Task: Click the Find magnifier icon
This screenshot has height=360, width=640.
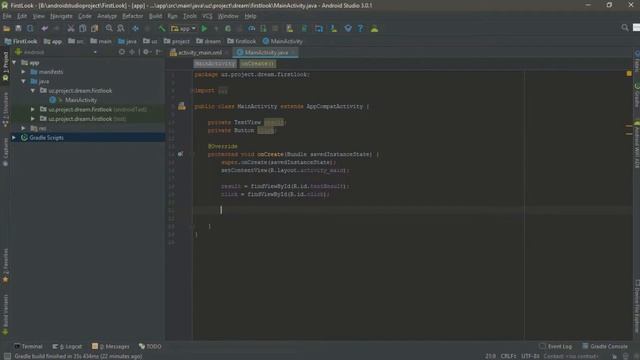Action: [x=109, y=29]
